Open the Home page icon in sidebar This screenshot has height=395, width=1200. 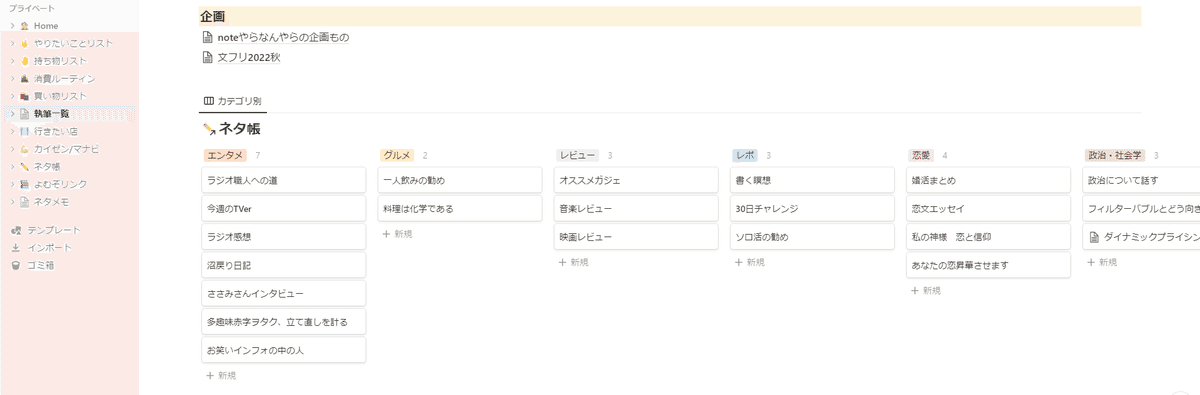(x=25, y=25)
